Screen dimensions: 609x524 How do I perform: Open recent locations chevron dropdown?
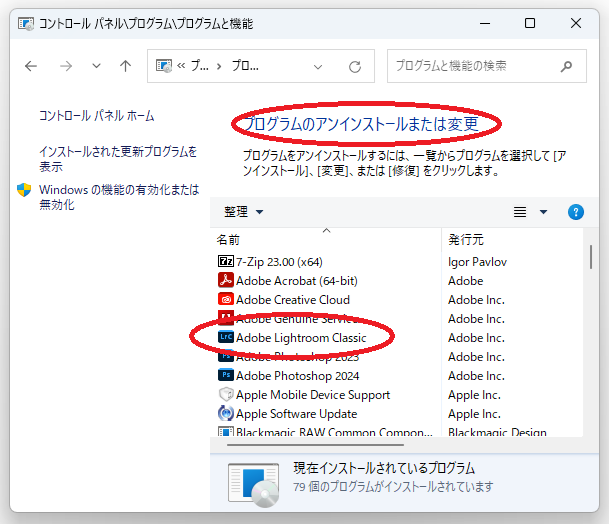coord(96,66)
